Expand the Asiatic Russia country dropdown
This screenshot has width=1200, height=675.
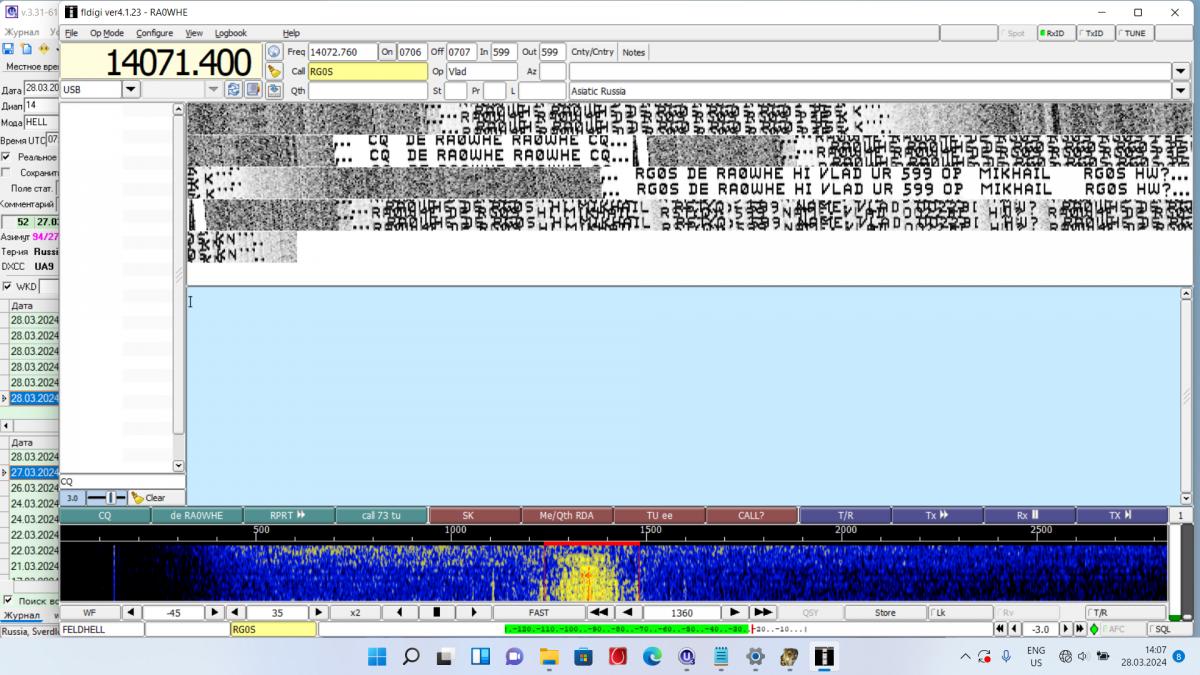(x=1181, y=91)
